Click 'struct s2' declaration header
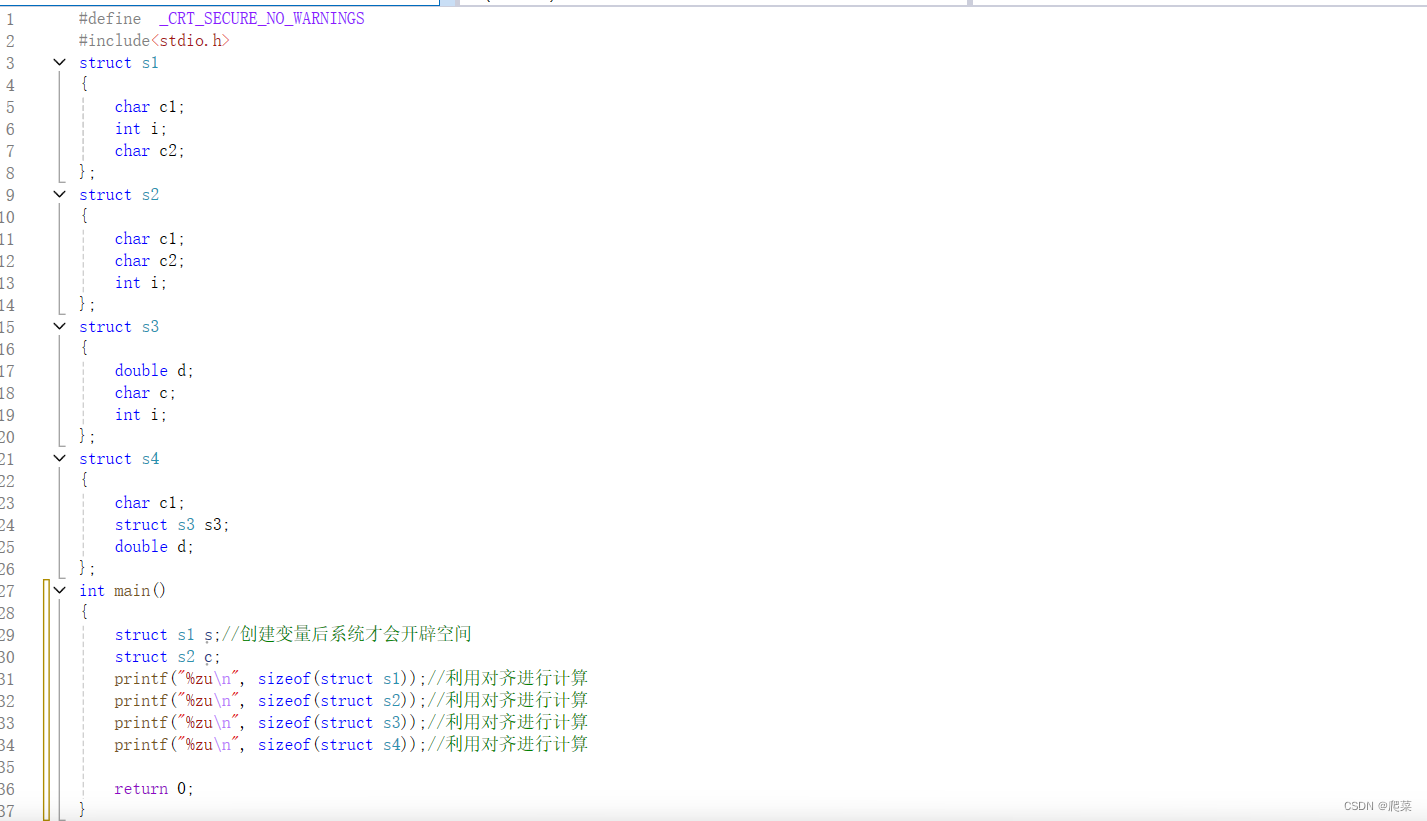This screenshot has width=1427, height=821. [119, 194]
